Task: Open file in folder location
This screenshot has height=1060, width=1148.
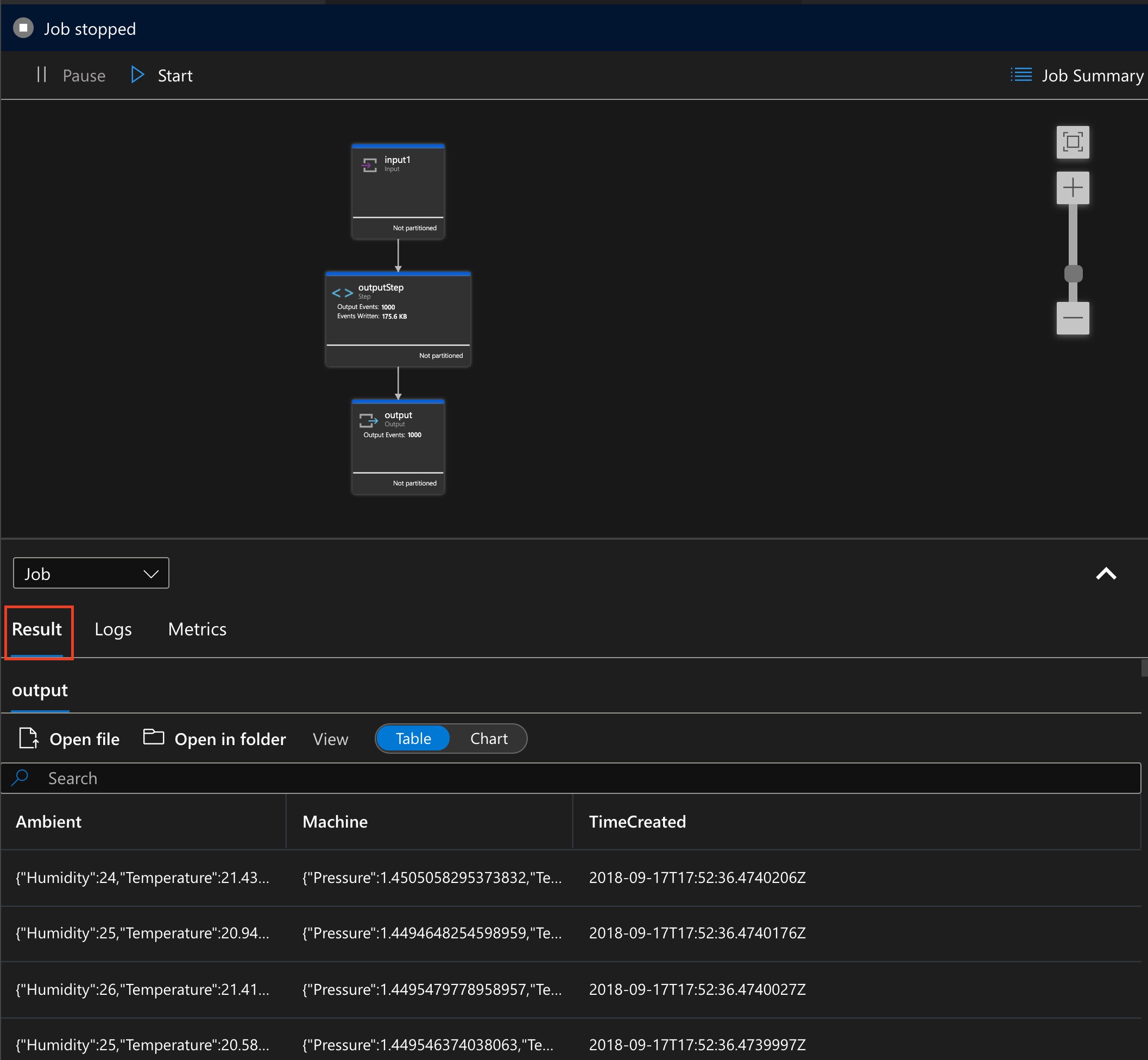Action: coord(215,738)
